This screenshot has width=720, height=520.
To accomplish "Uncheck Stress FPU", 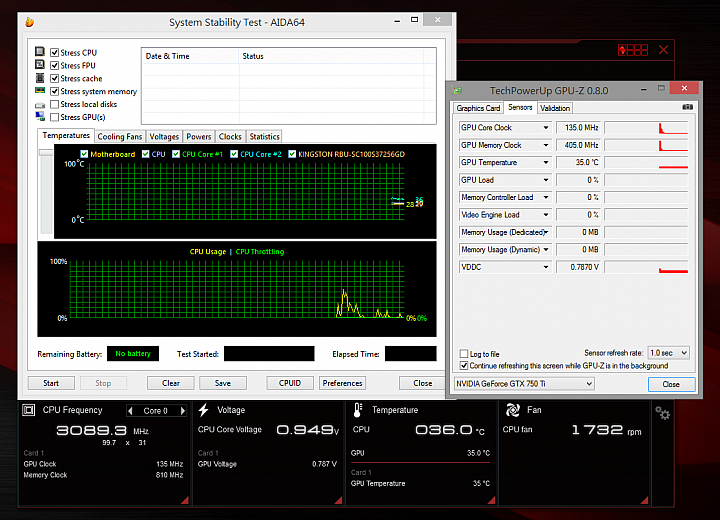I will click(x=54, y=65).
